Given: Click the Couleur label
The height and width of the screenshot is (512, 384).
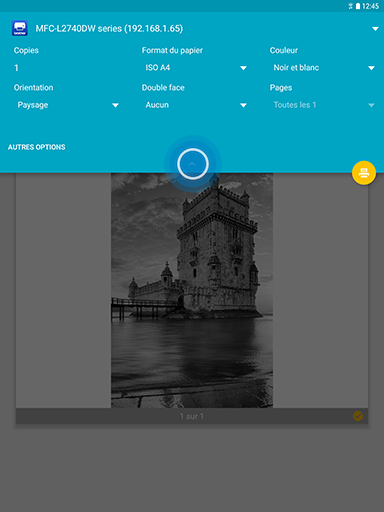Looking at the screenshot, I should click(x=284, y=50).
